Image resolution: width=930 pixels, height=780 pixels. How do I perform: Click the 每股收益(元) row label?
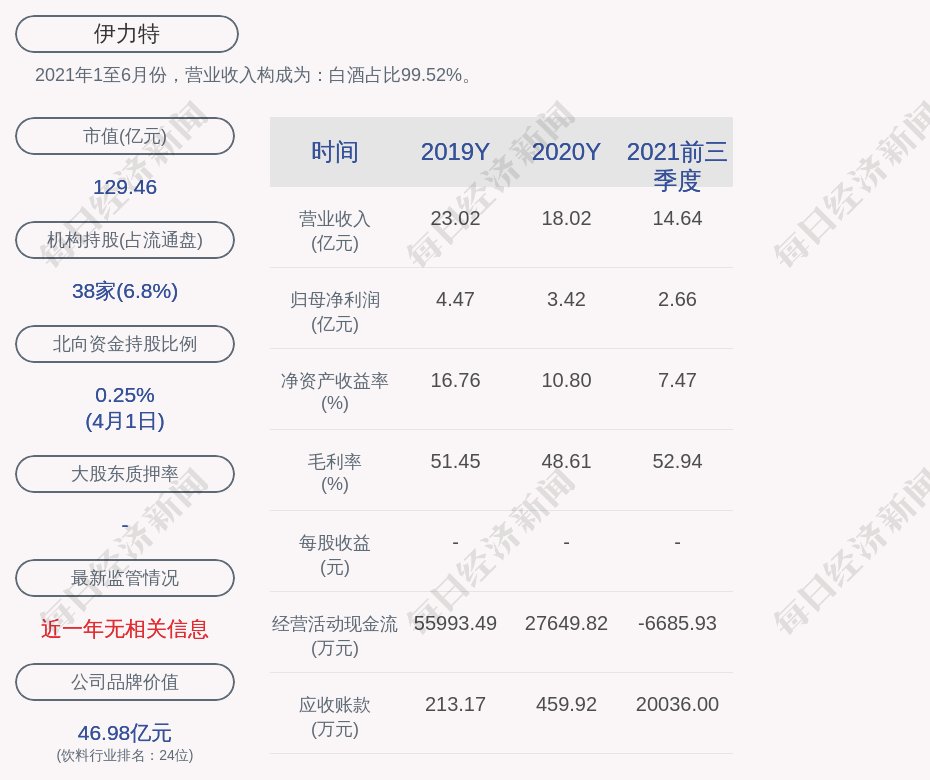(x=335, y=555)
